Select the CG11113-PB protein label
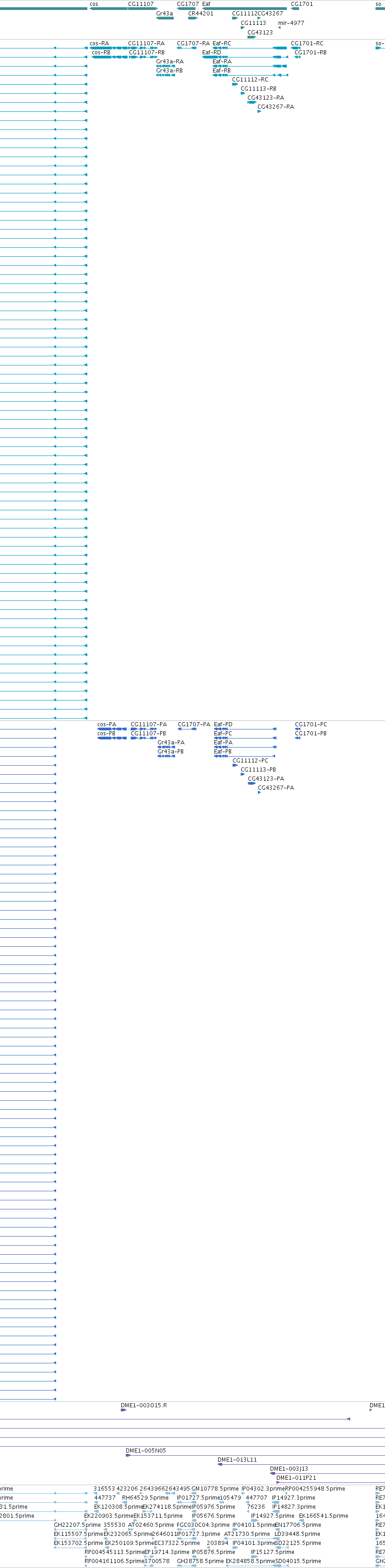The width and height of the screenshot is (385, 1568). (258, 770)
